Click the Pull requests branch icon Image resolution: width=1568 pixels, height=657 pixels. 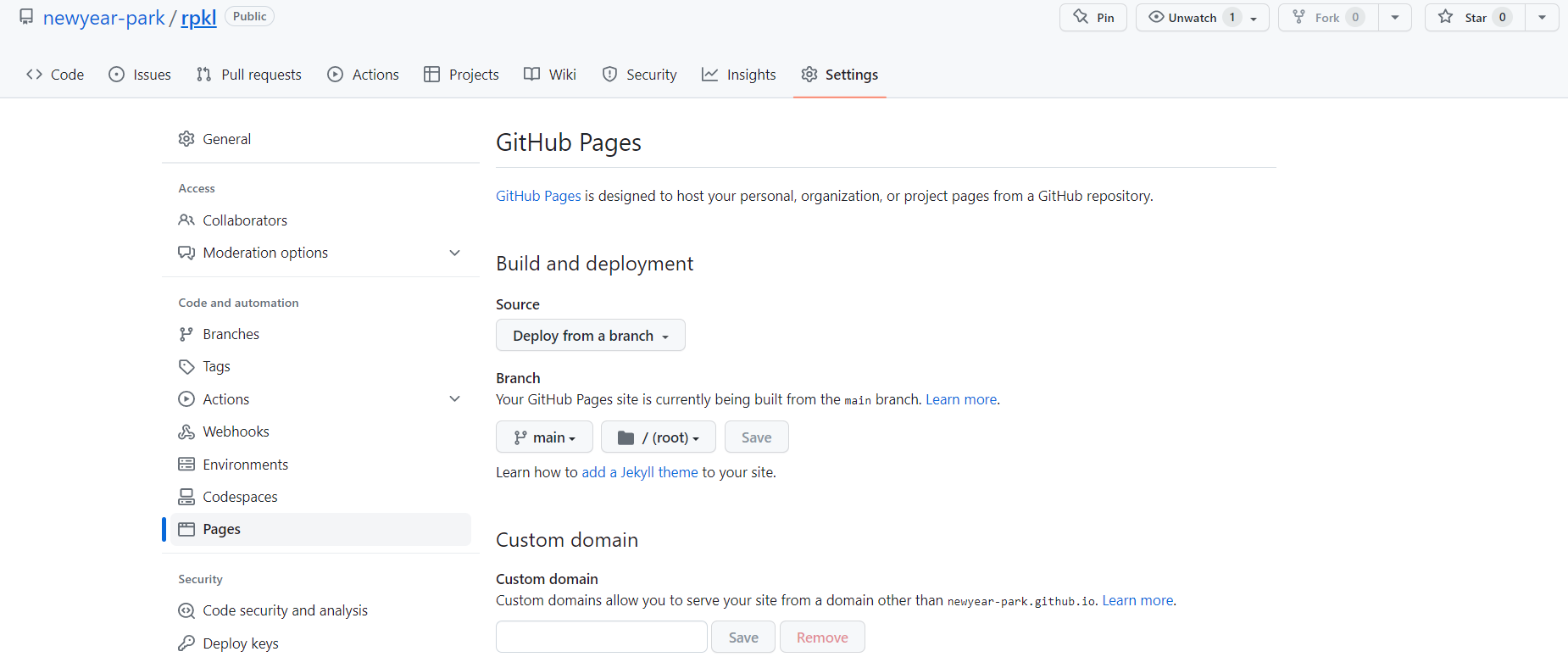[x=203, y=75]
